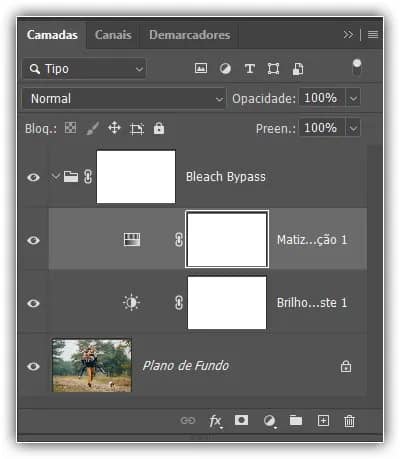Switch to the Demarcadores tab

tap(190, 35)
